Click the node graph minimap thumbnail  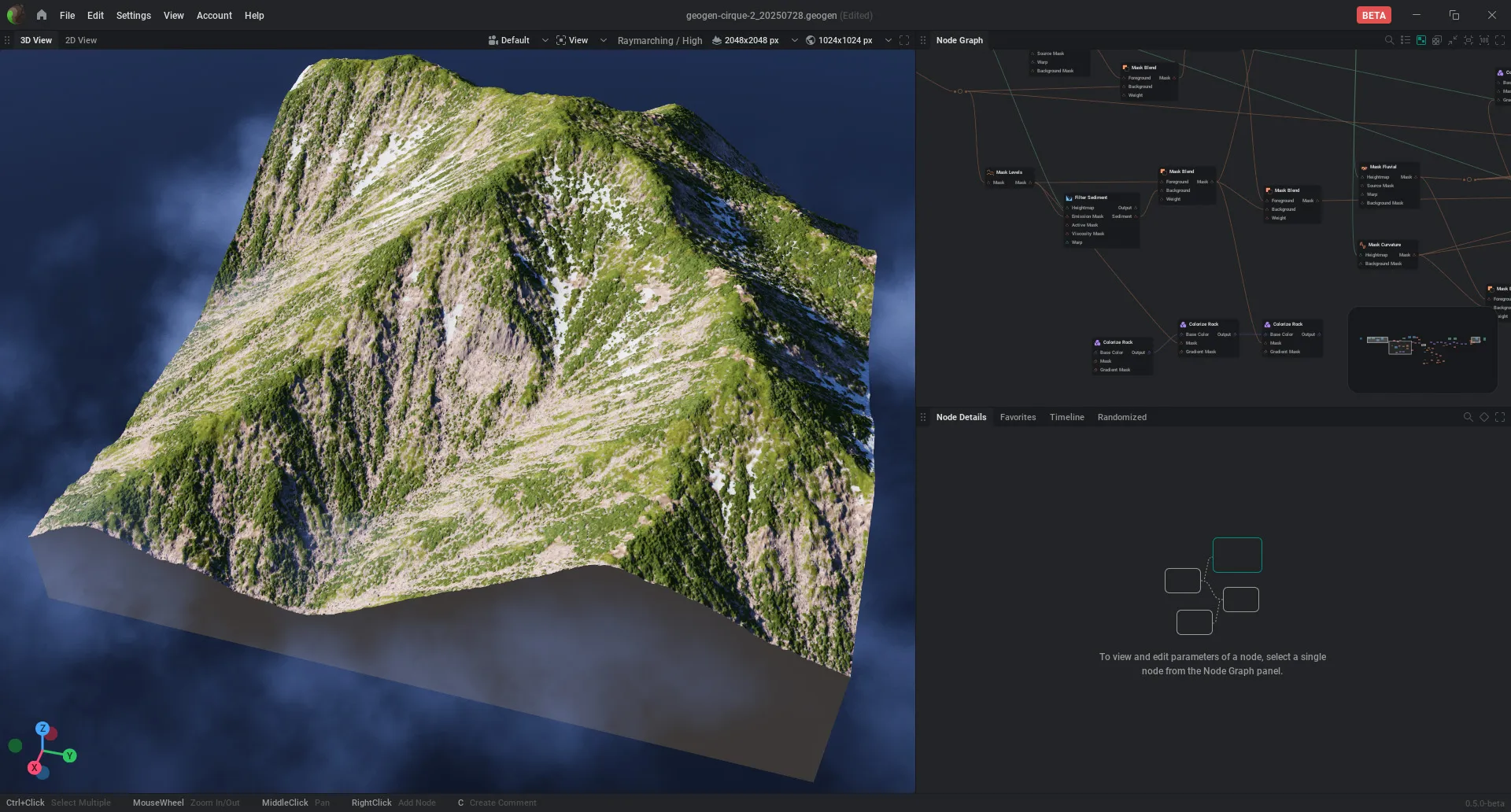tap(1423, 349)
